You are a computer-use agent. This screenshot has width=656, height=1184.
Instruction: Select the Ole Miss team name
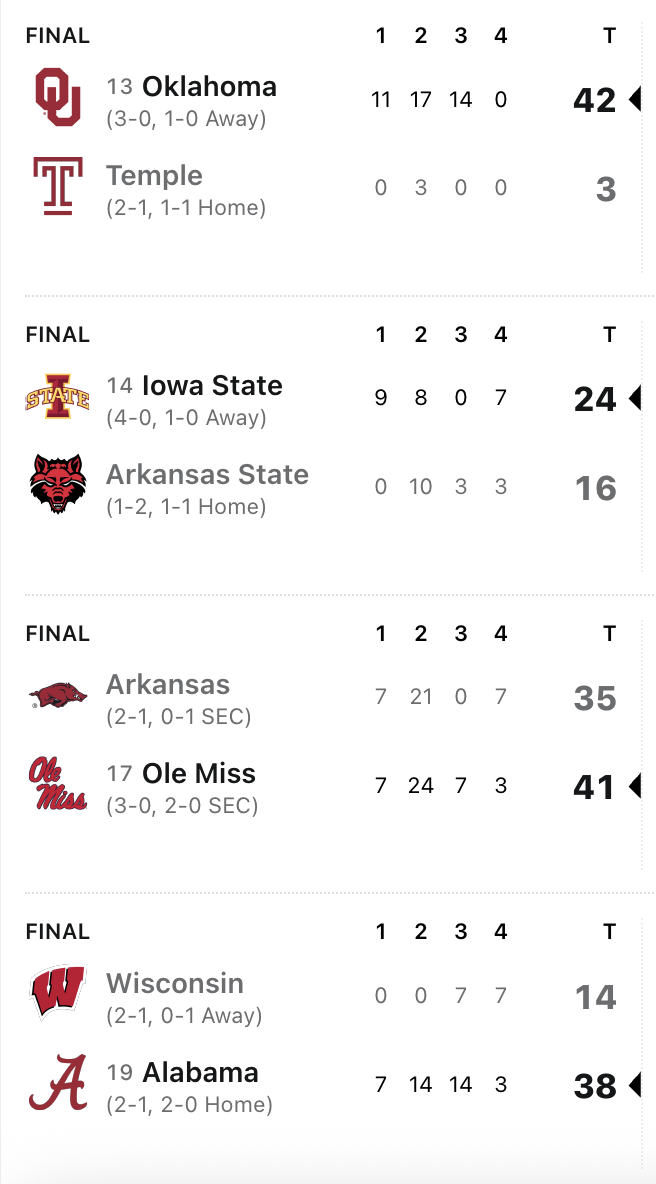click(199, 774)
